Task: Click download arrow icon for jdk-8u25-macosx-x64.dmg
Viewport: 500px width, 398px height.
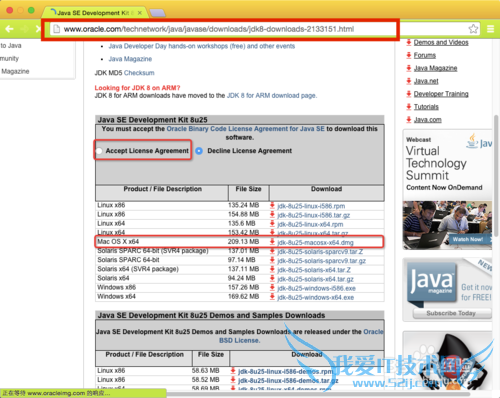Action: pyautogui.click(x=272, y=242)
